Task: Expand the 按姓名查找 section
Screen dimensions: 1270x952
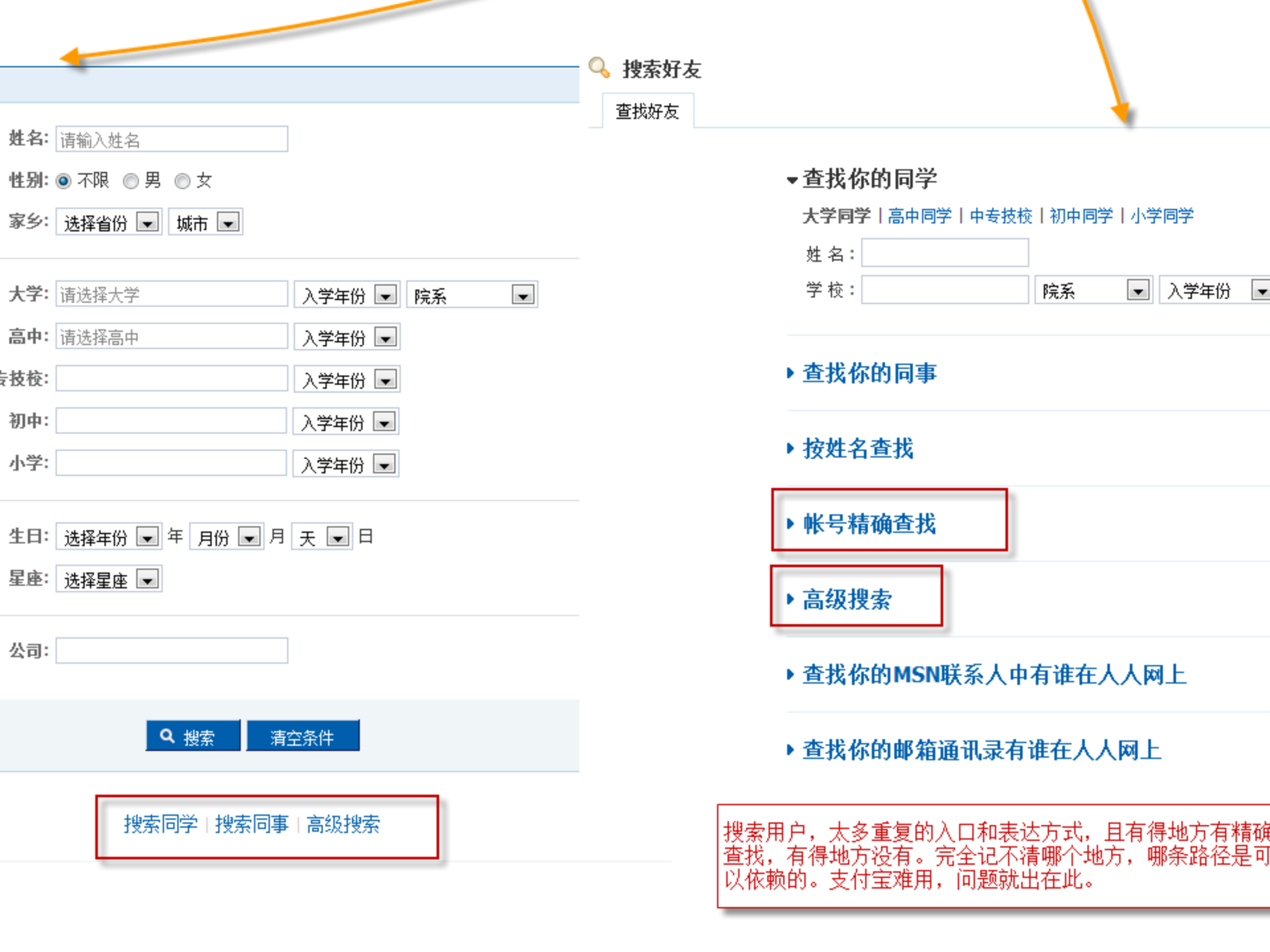Action: [857, 450]
